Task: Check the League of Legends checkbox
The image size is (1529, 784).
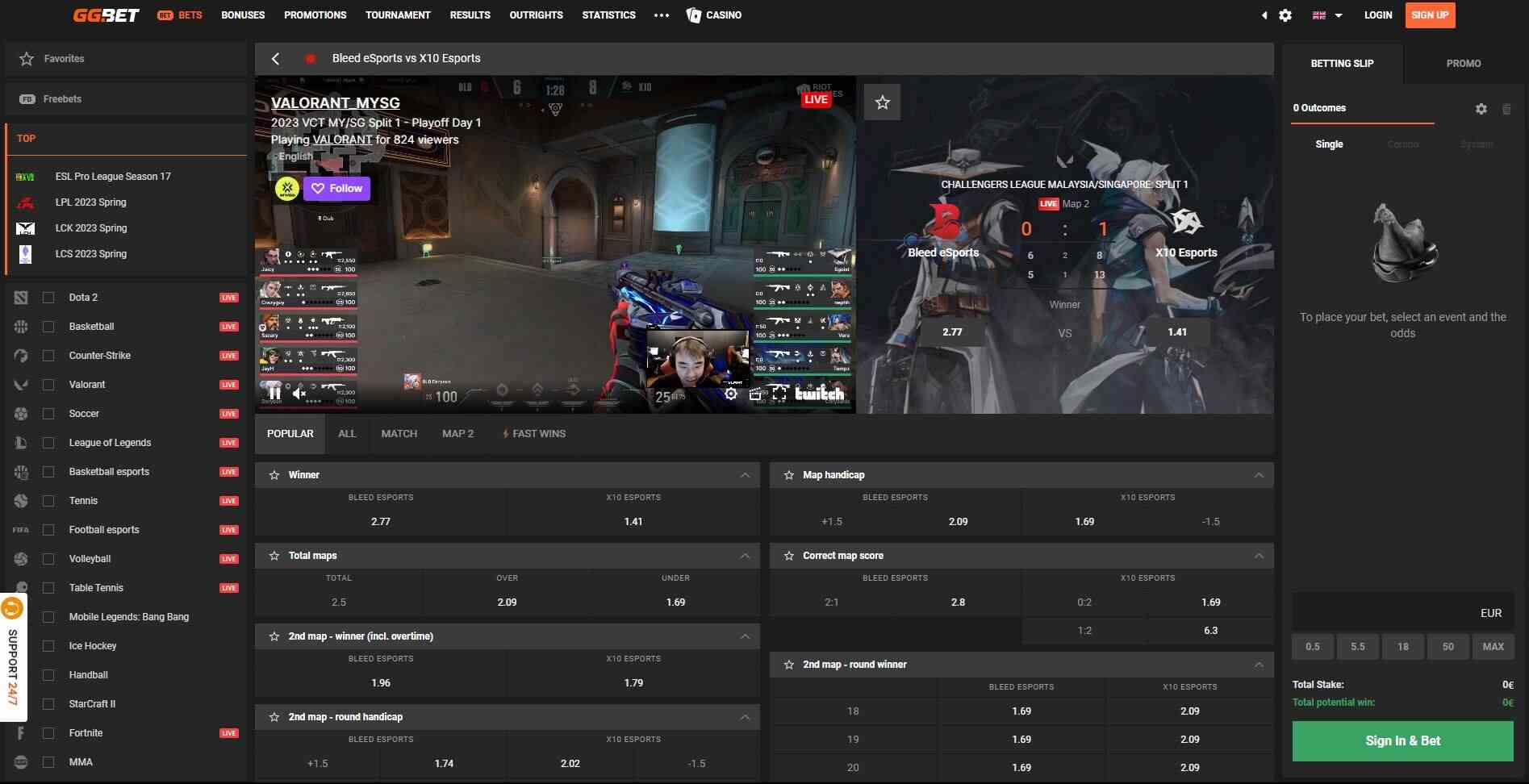Action: [48, 443]
